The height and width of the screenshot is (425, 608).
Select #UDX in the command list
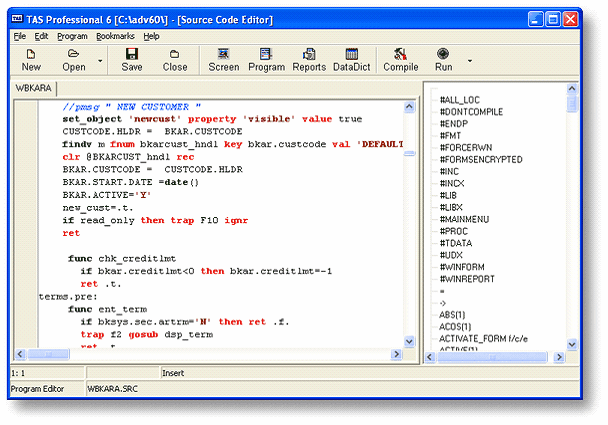coord(451,255)
